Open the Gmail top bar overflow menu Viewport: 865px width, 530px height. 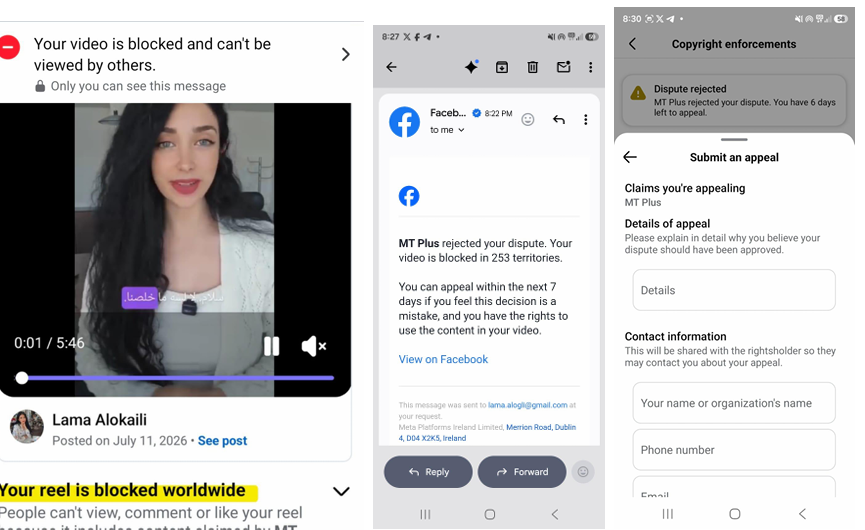pos(590,67)
